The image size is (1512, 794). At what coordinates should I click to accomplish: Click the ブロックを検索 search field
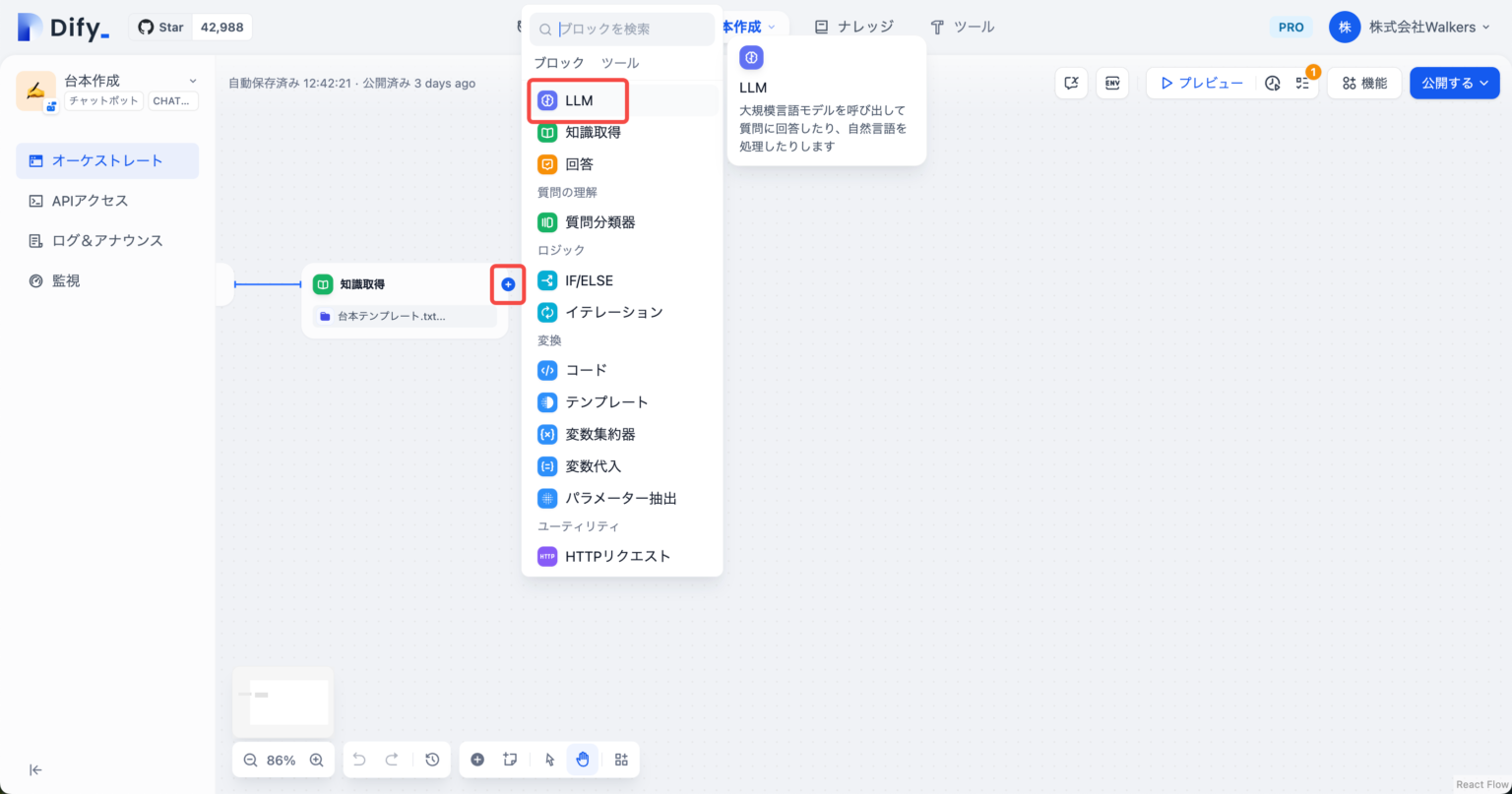tap(630, 30)
